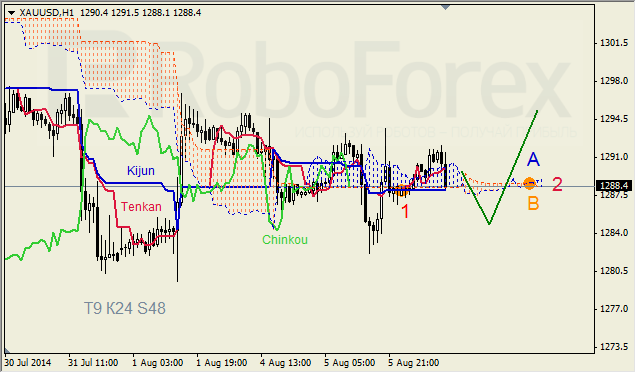
Task: Select the Tenkan line label
Action: coord(141,207)
